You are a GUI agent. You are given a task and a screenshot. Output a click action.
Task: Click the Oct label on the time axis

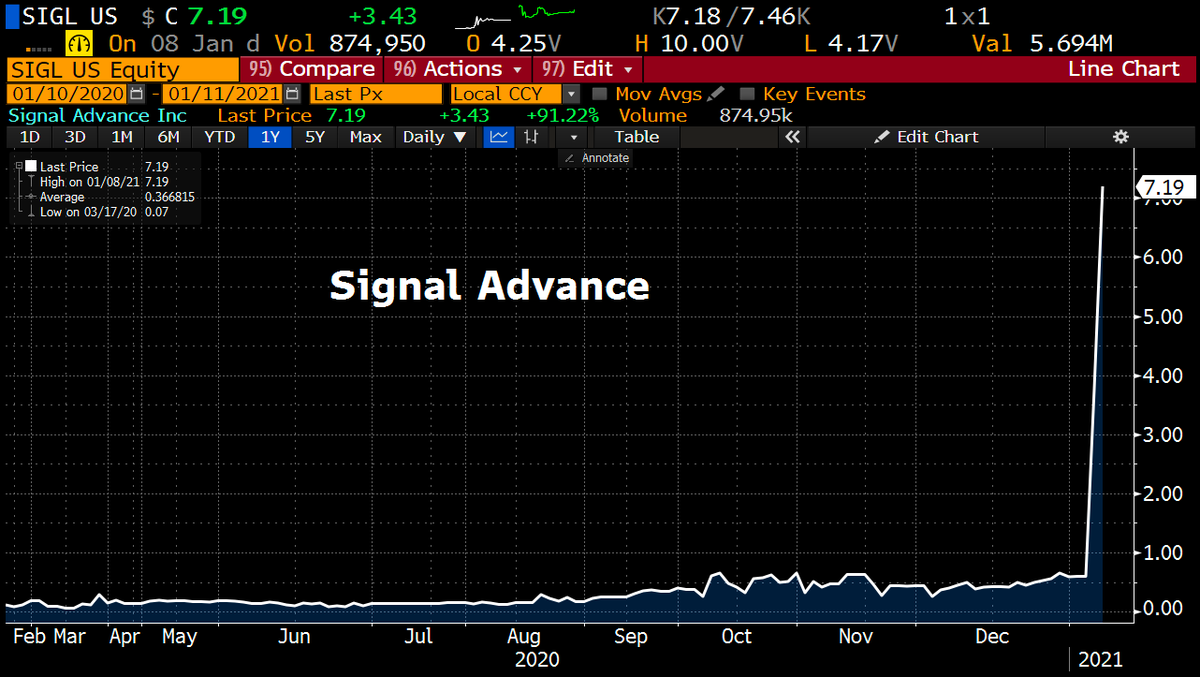[x=737, y=636]
